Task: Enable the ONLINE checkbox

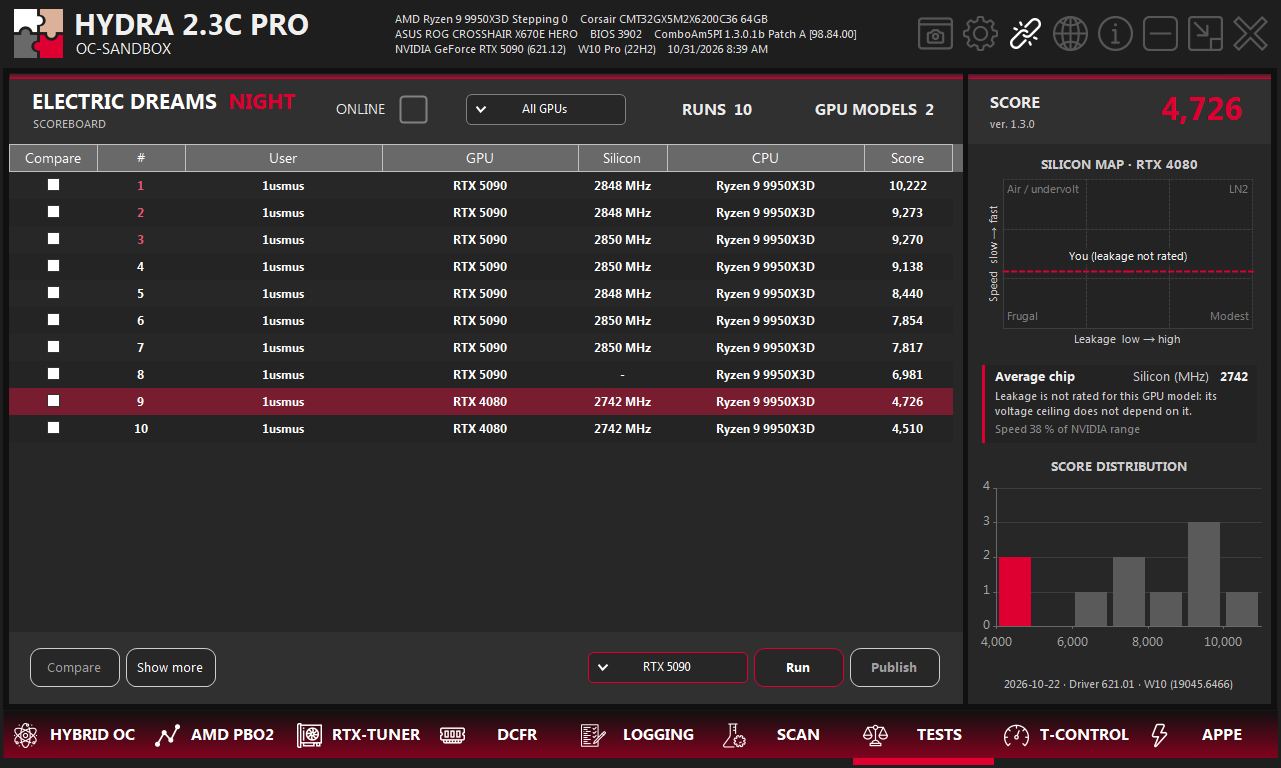Action: pyautogui.click(x=413, y=109)
